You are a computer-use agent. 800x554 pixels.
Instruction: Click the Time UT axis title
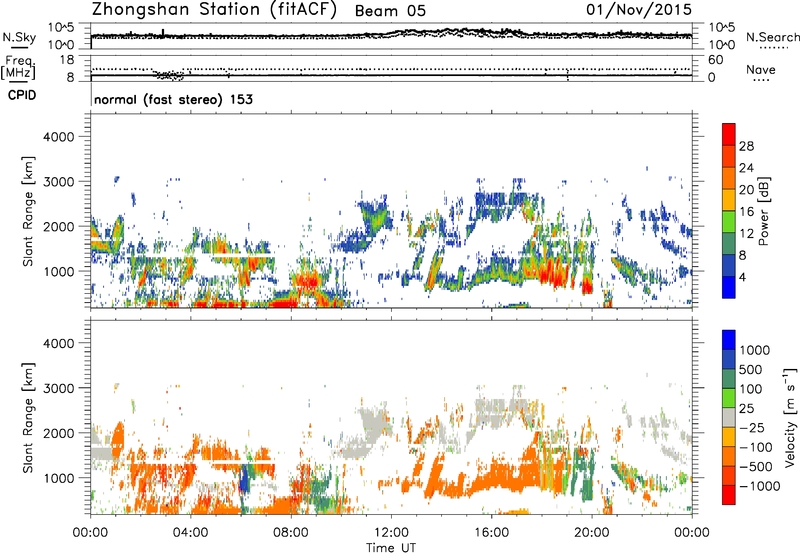tap(391, 548)
